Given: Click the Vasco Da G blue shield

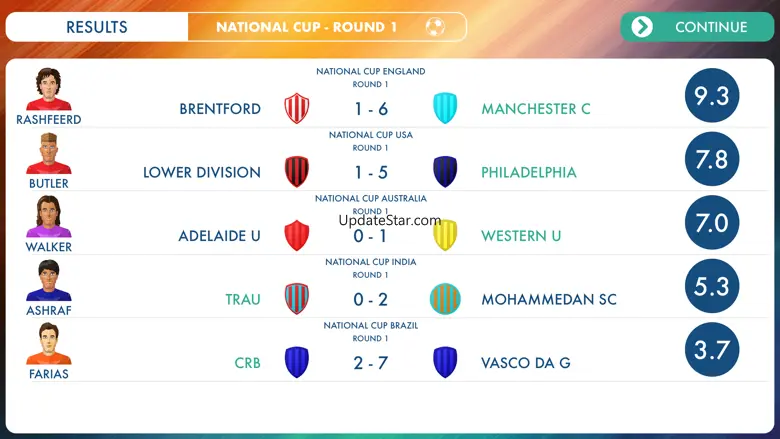Looking at the screenshot, I should click(x=445, y=362).
